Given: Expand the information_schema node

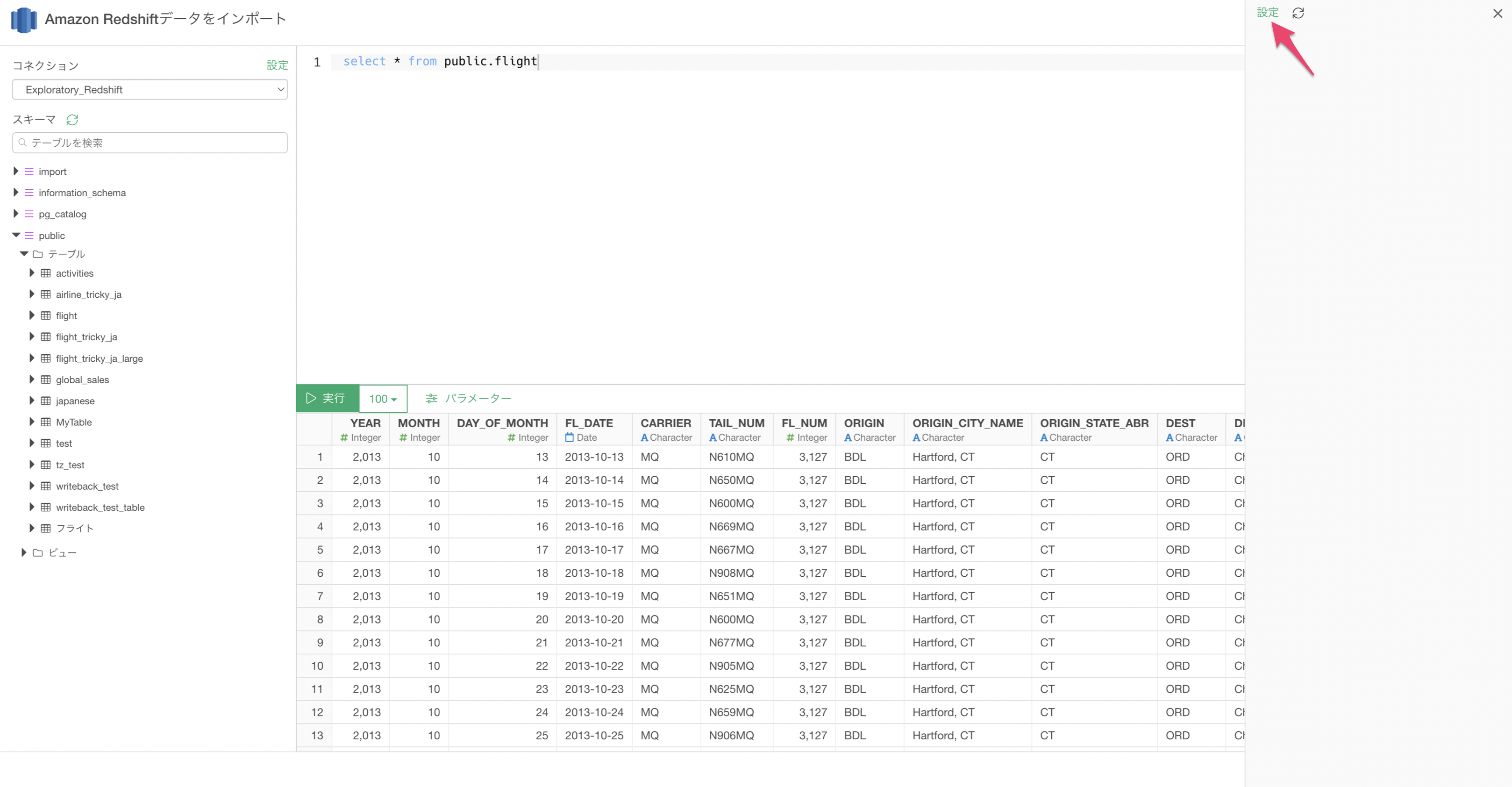Looking at the screenshot, I should click(16, 192).
